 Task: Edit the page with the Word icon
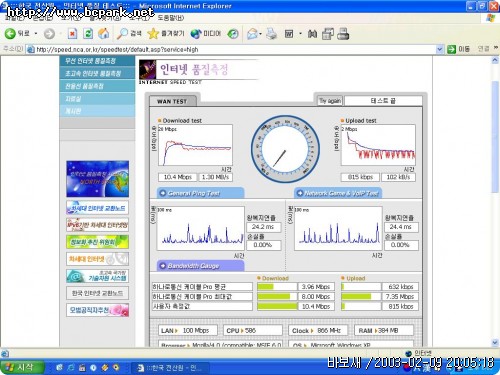point(289,34)
